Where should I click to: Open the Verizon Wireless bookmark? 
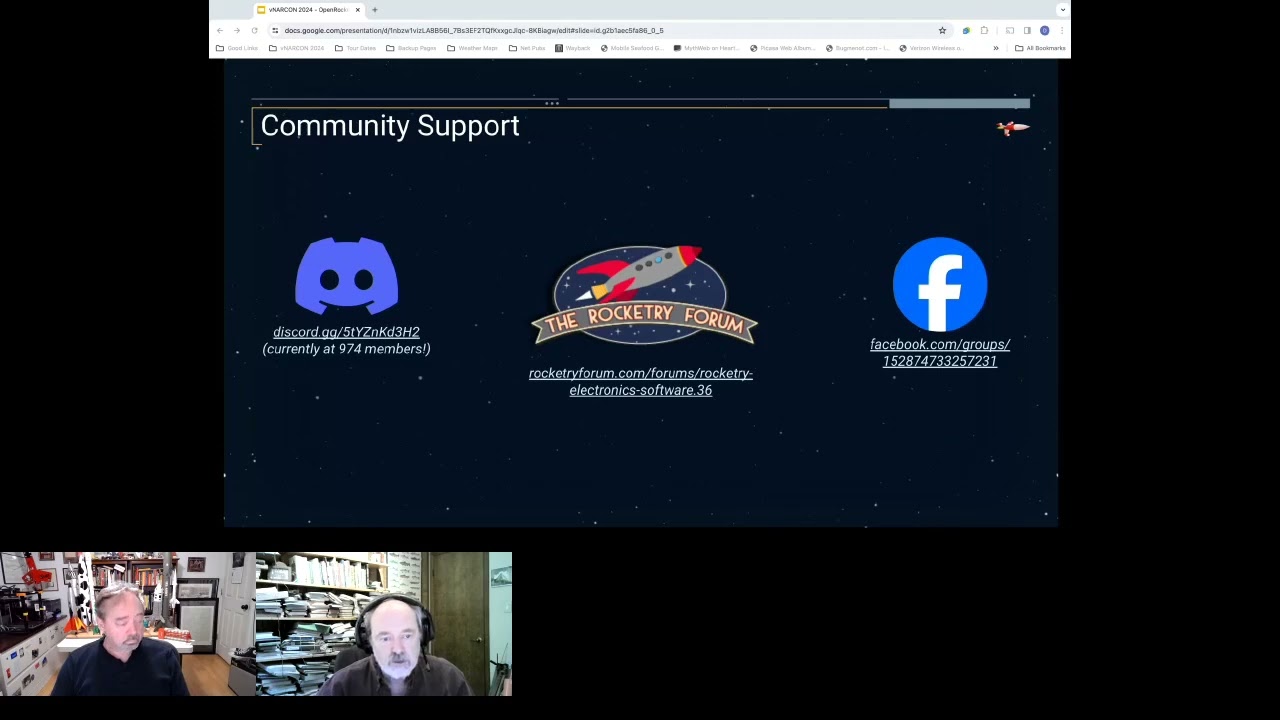pos(931,48)
